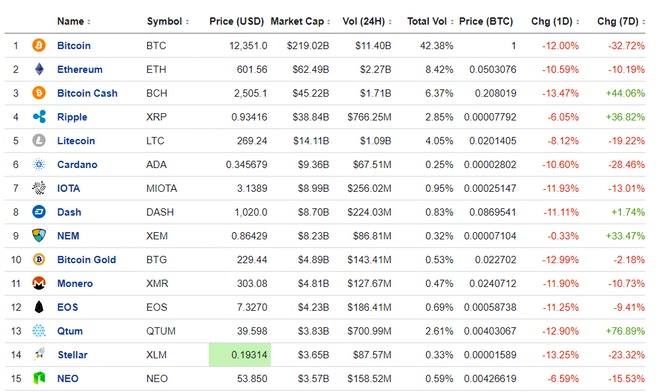662x392 pixels.
Task: Click the EOS black teardrop icon
Action: pos(39,307)
